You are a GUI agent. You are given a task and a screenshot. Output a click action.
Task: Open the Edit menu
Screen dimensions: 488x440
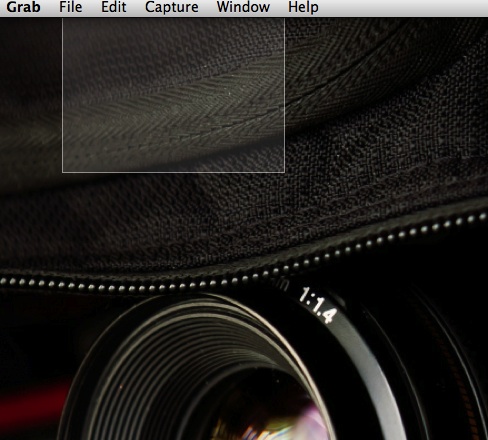pyautogui.click(x=114, y=7)
